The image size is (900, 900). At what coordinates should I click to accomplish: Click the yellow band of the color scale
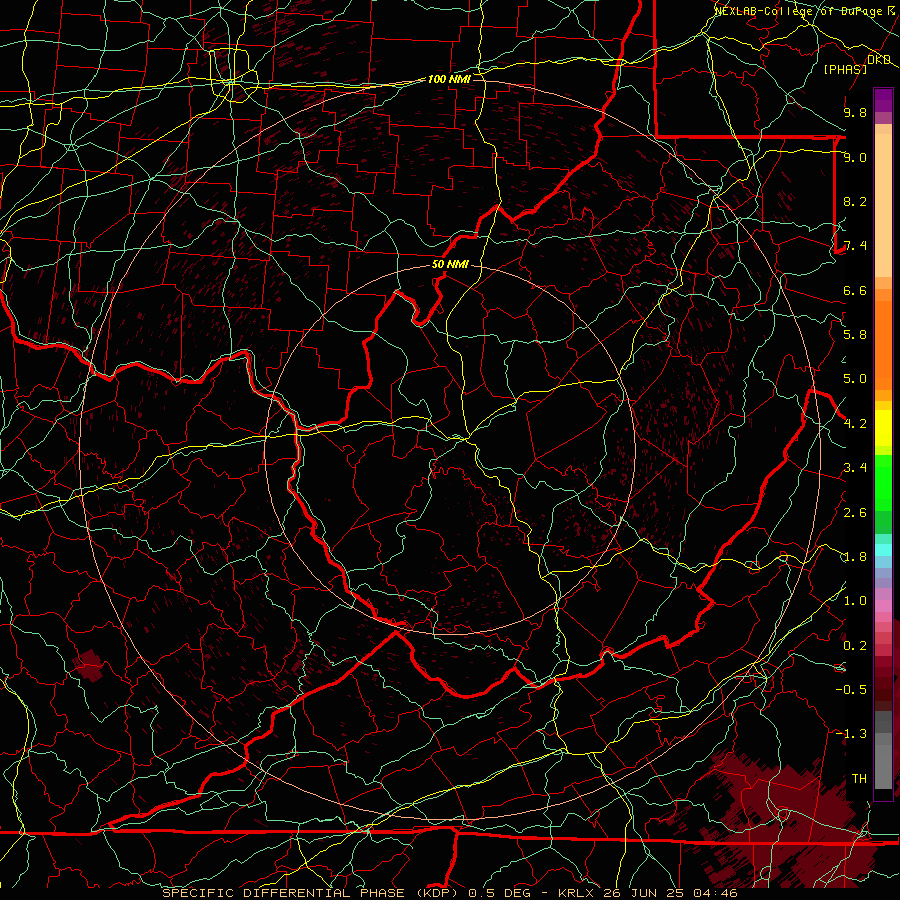pos(883,428)
